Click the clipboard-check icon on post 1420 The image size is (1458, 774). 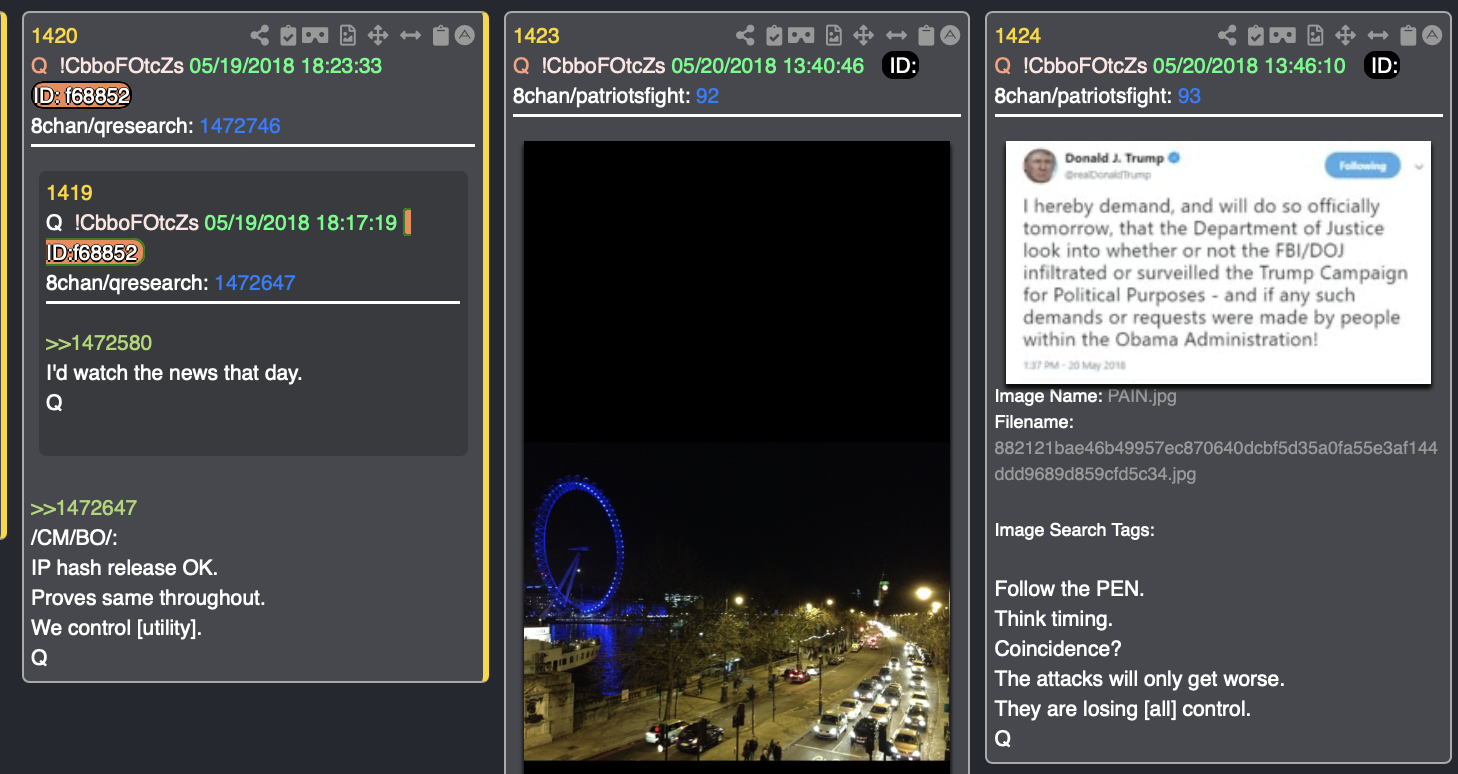288,36
